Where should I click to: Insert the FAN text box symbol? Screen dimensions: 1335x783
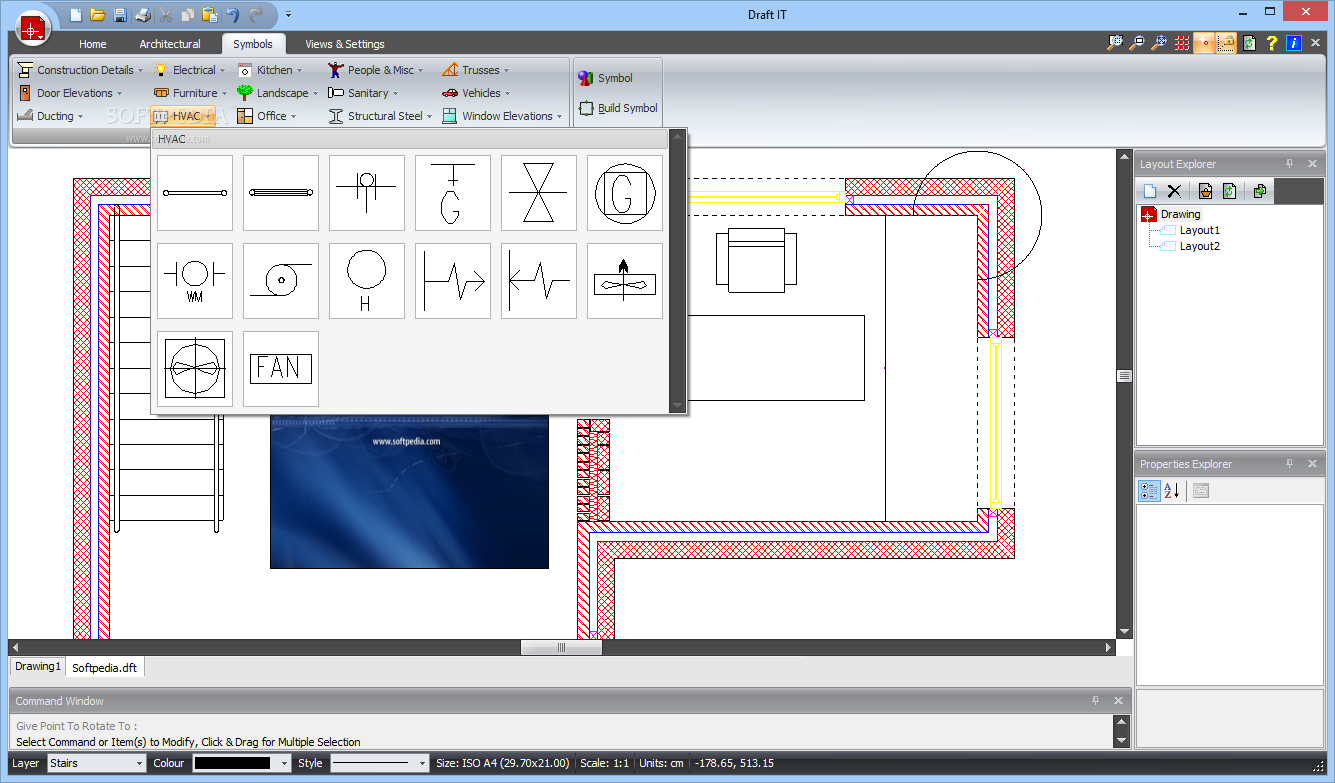[281, 369]
